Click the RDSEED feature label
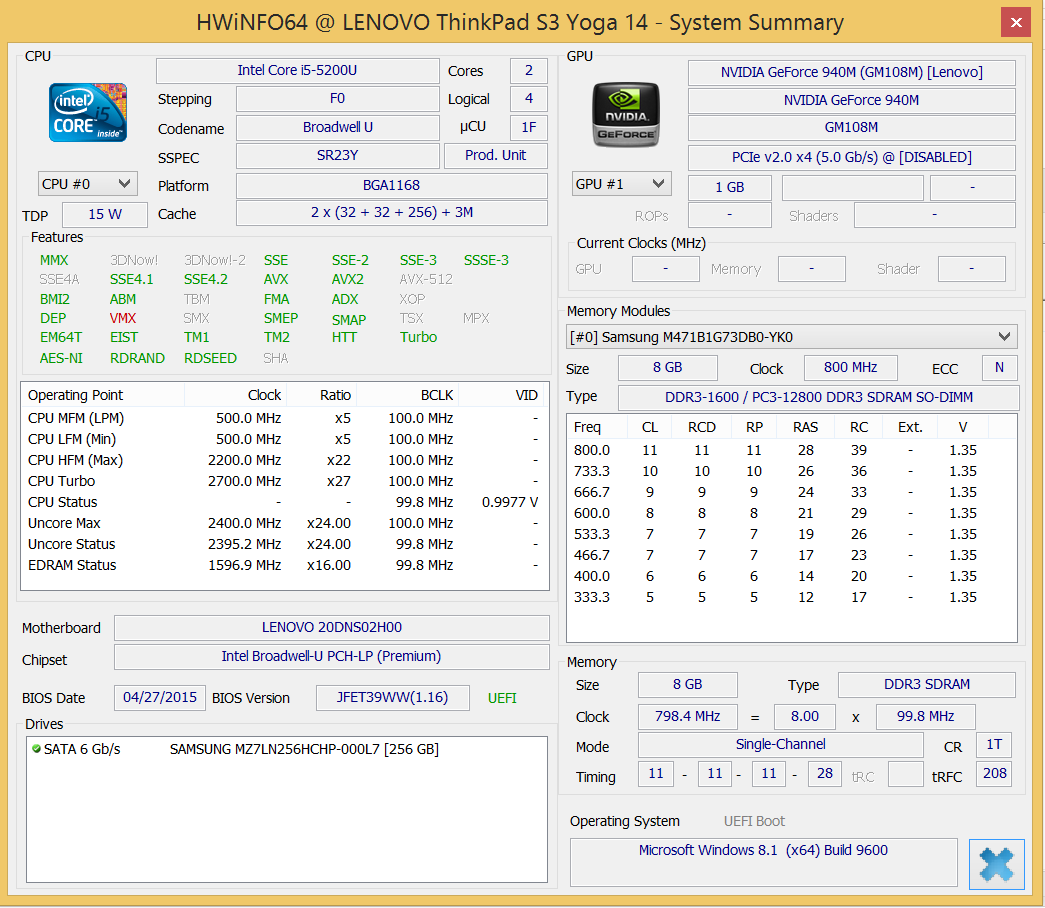The height and width of the screenshot is (908, 1045). click(211, 358)
